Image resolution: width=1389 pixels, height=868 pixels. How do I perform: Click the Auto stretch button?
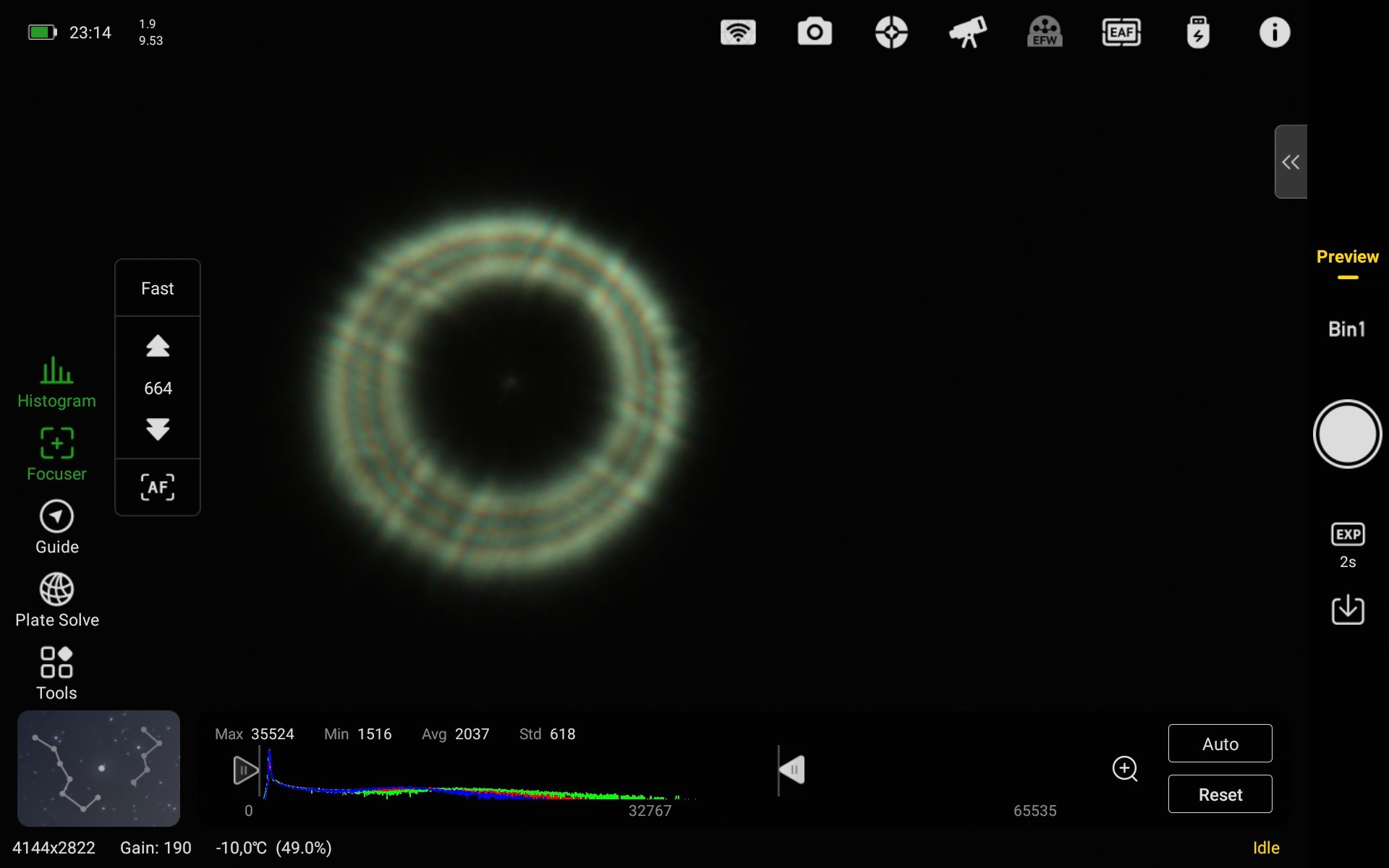1220,744
